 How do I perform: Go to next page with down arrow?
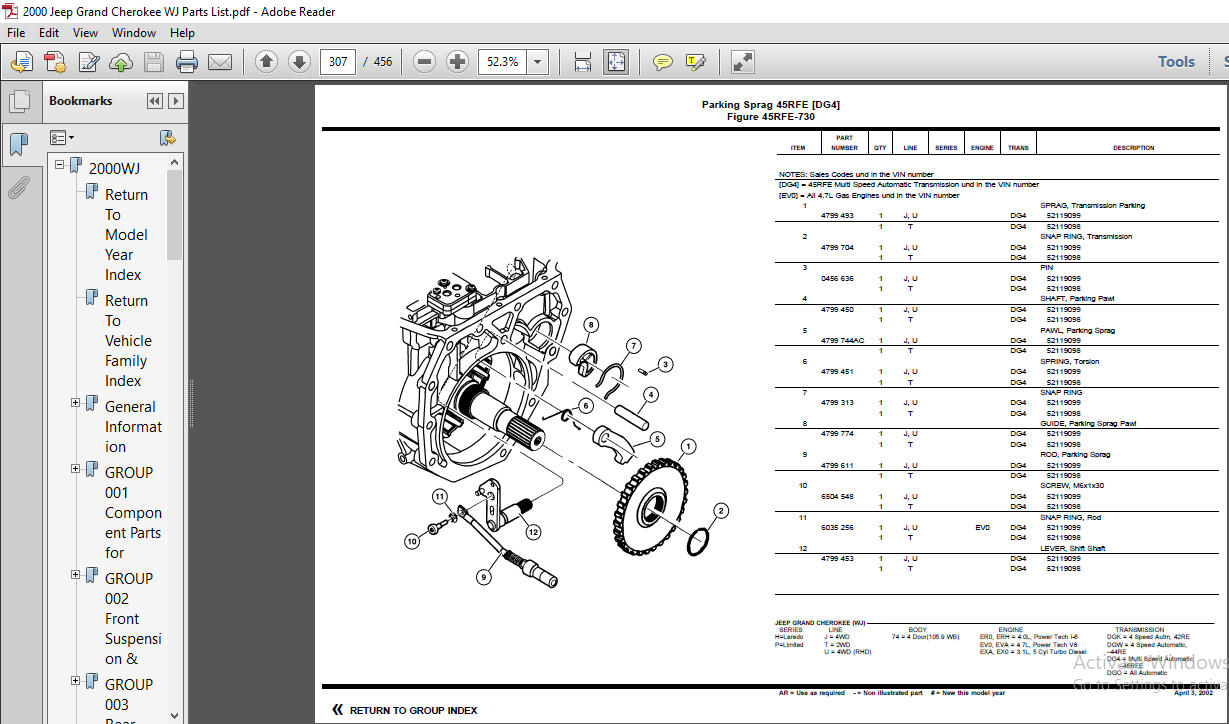click(x=299, y=62)
